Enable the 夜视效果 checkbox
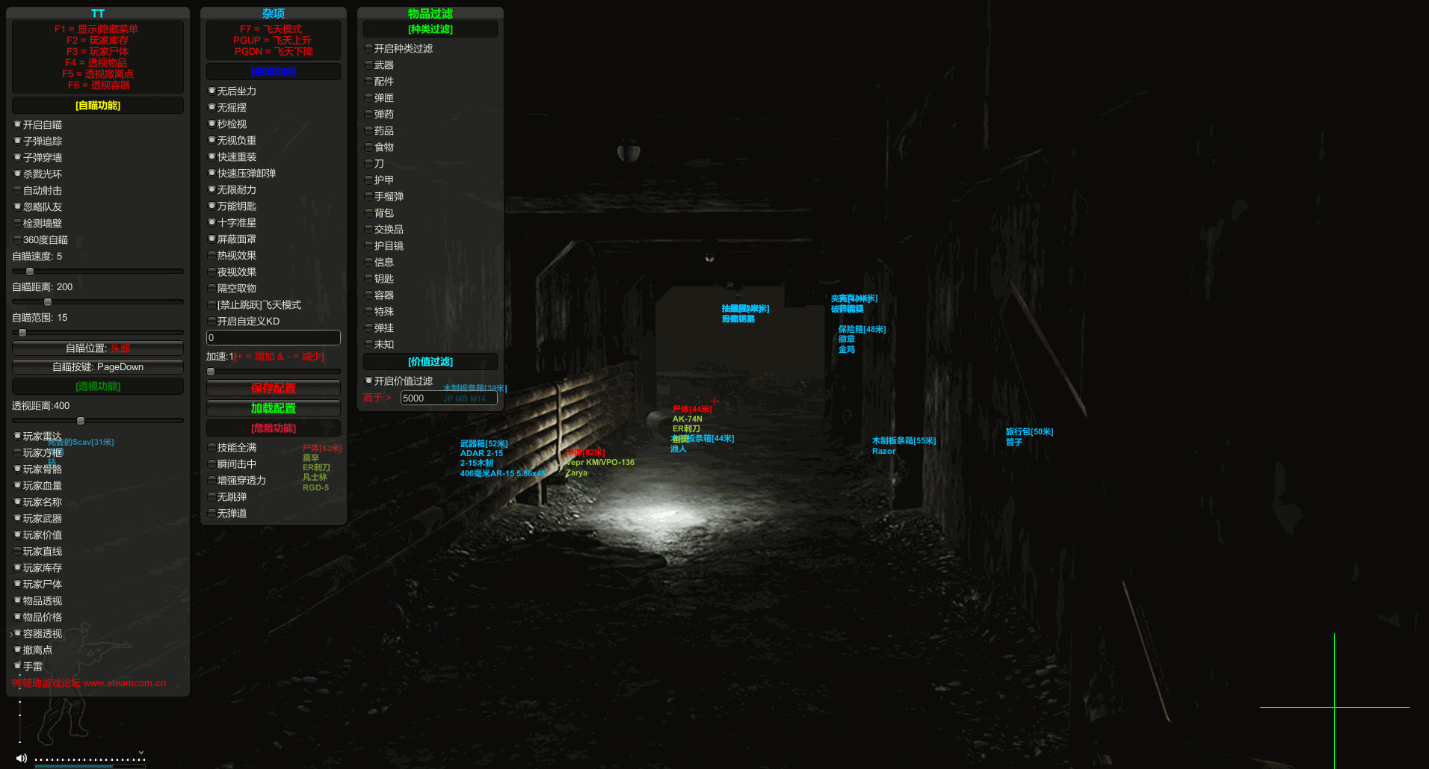This screenshot has height=769, width=1429. click(211, 272)
